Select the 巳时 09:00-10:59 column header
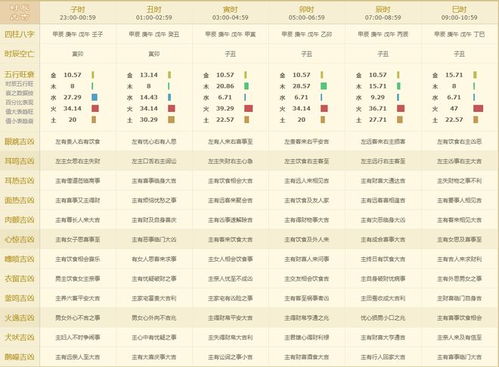 tap(459, 13)
